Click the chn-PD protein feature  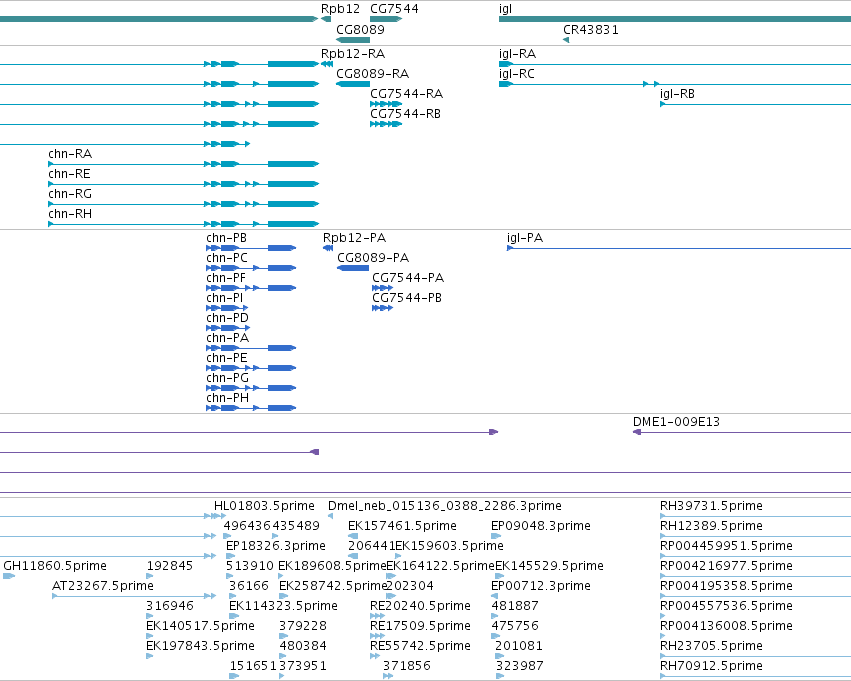point(228,328)
